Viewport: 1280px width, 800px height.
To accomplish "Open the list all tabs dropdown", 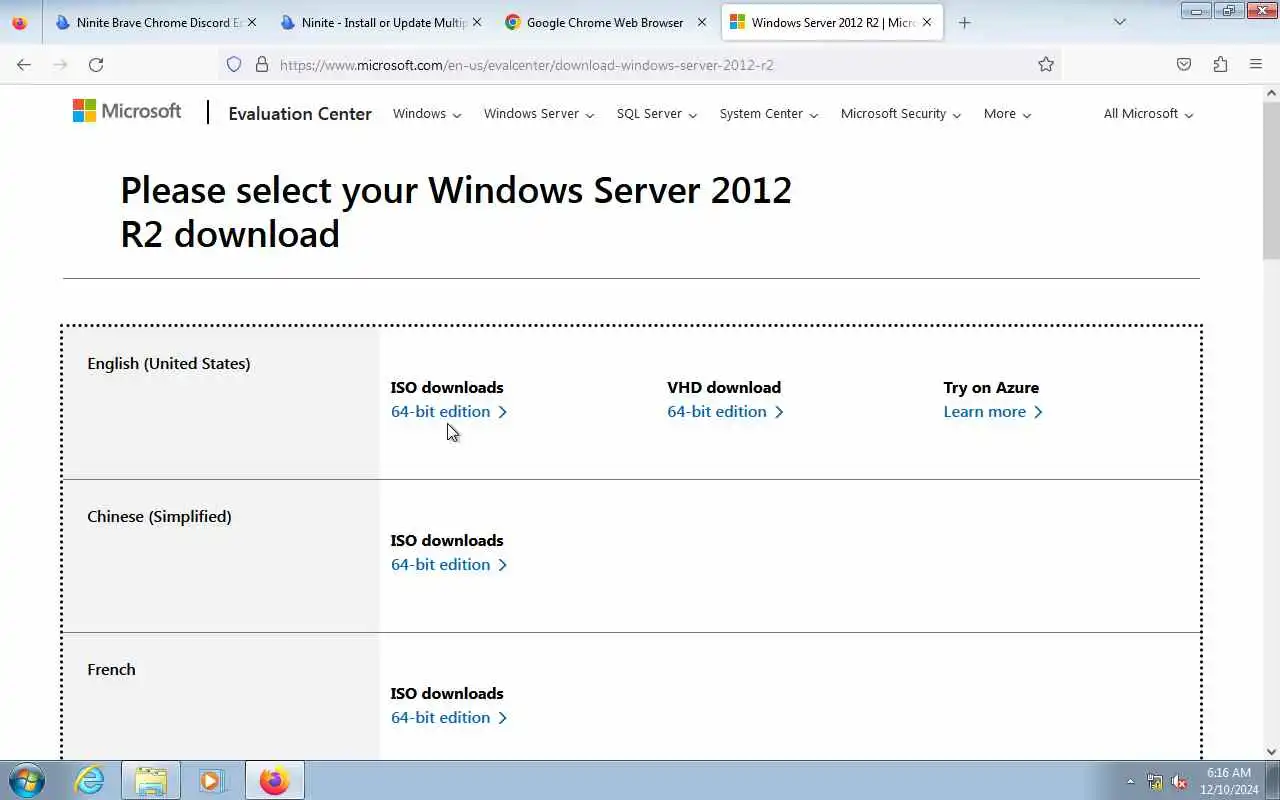I will tap(1120, 22).
